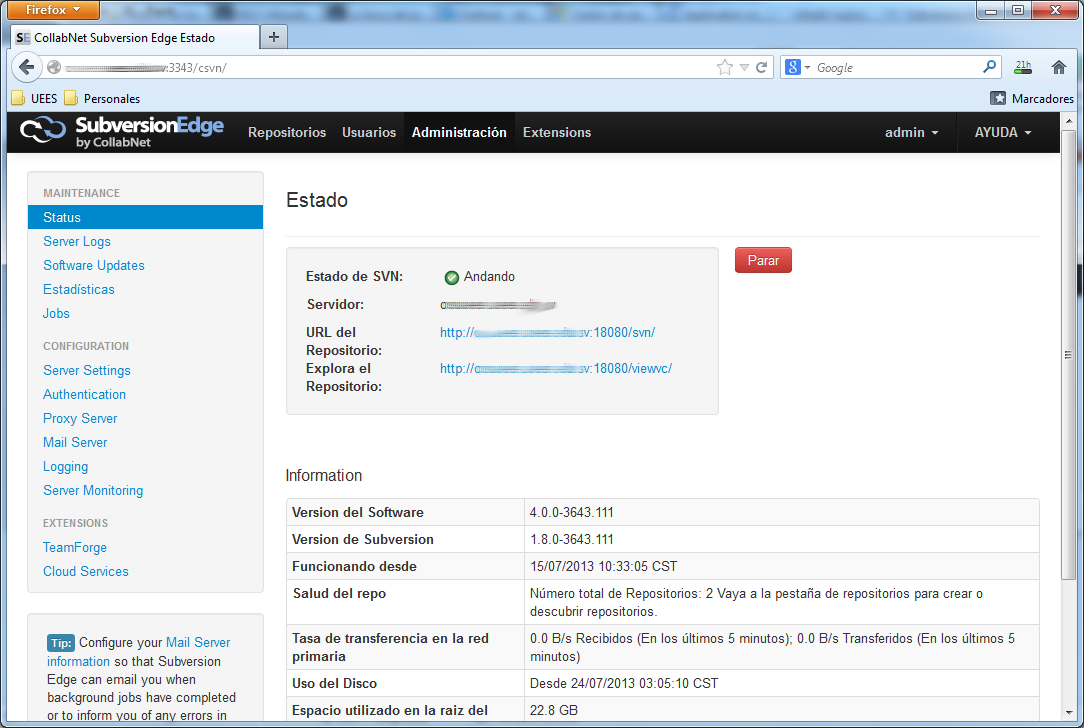Click the page vertical scrollbar thumb
This screenshot has width=1084, height=728.
tap(1069, 354)
